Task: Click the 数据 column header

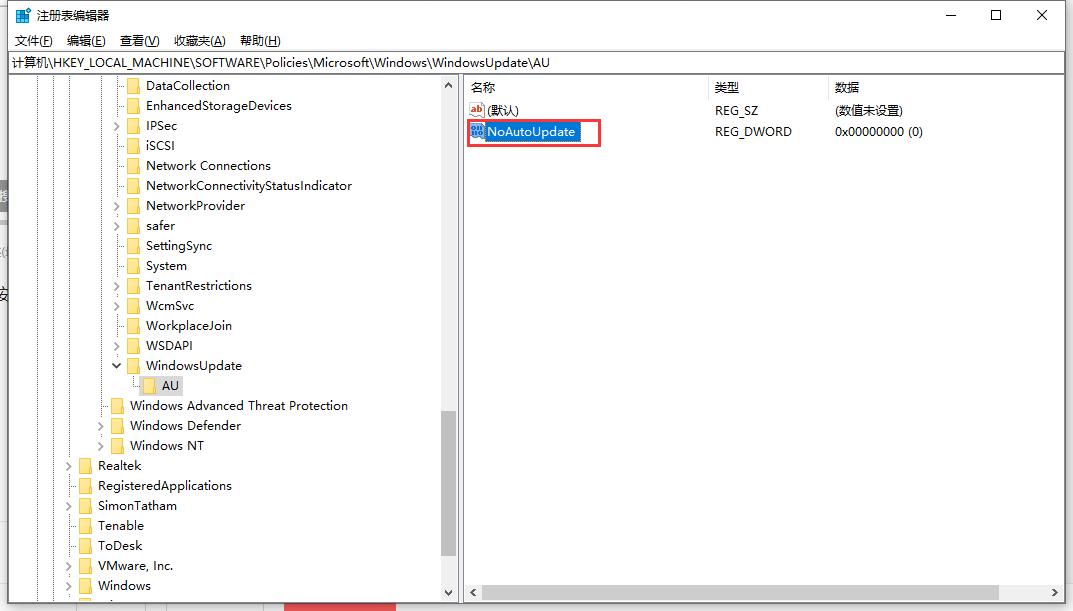Action: pos(944,88)
